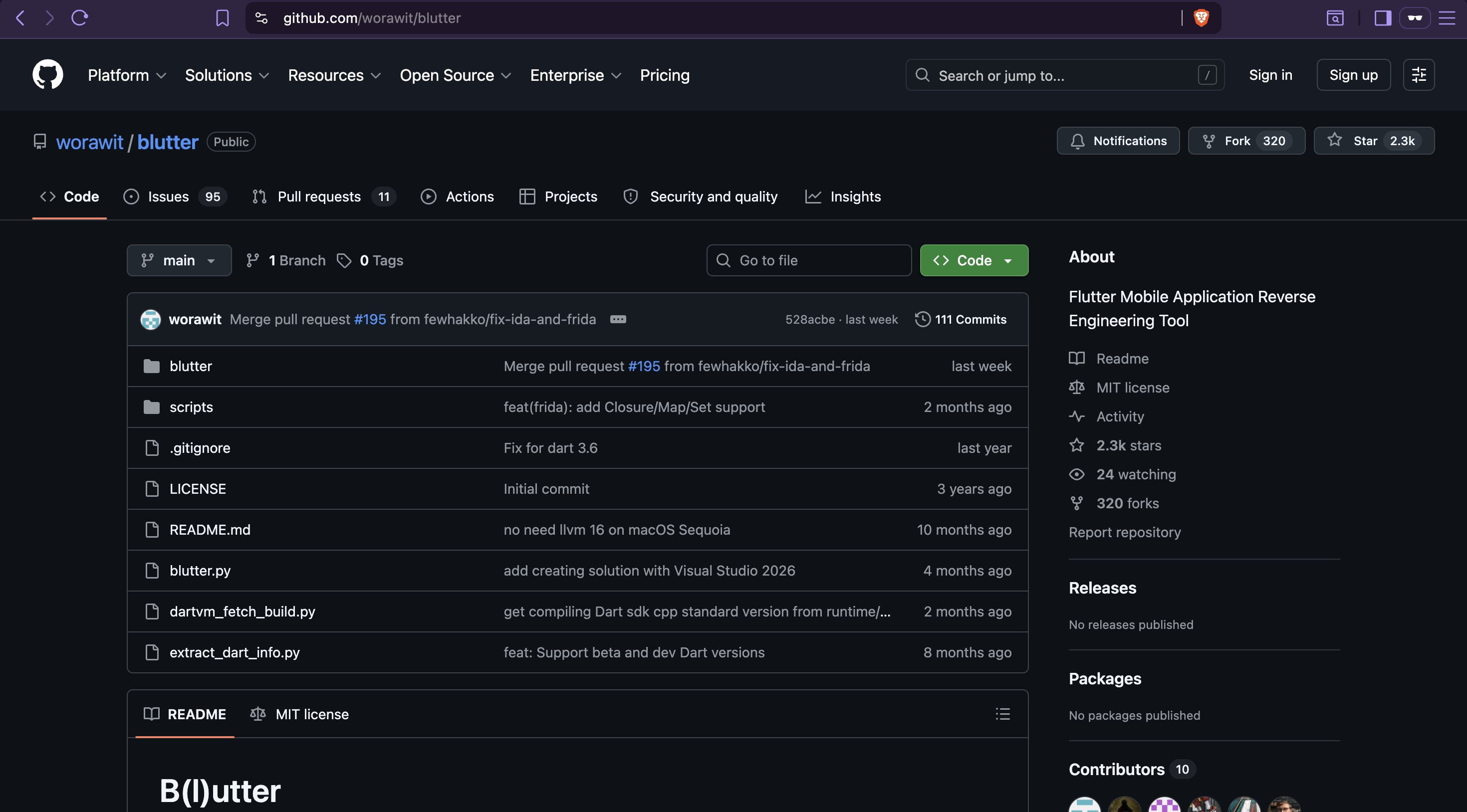The width and height of the screenshot is (1467, 812).
Task: Open the site settings icon in address bar
Action: [261, 18]
